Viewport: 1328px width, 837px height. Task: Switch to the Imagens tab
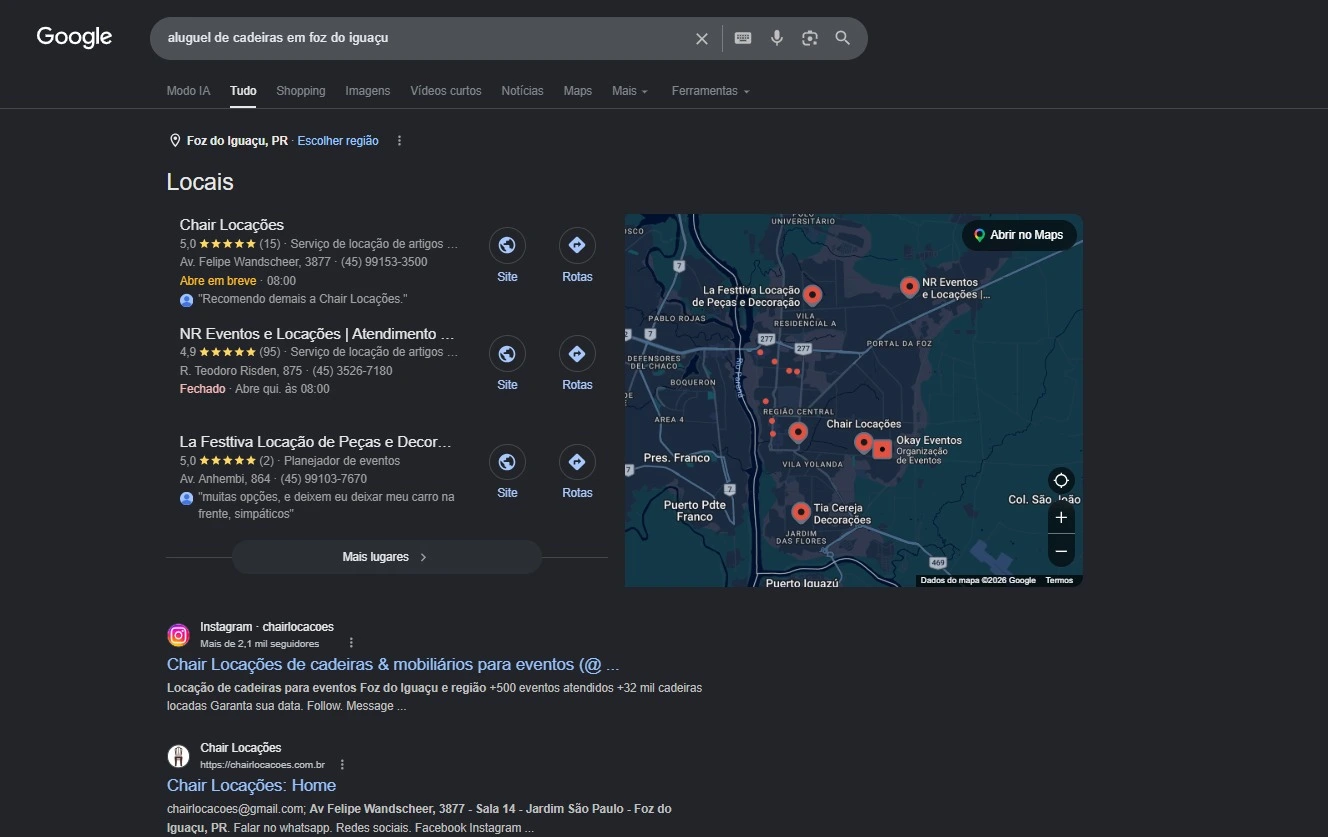pyautogui.click(x=368, y=91)
